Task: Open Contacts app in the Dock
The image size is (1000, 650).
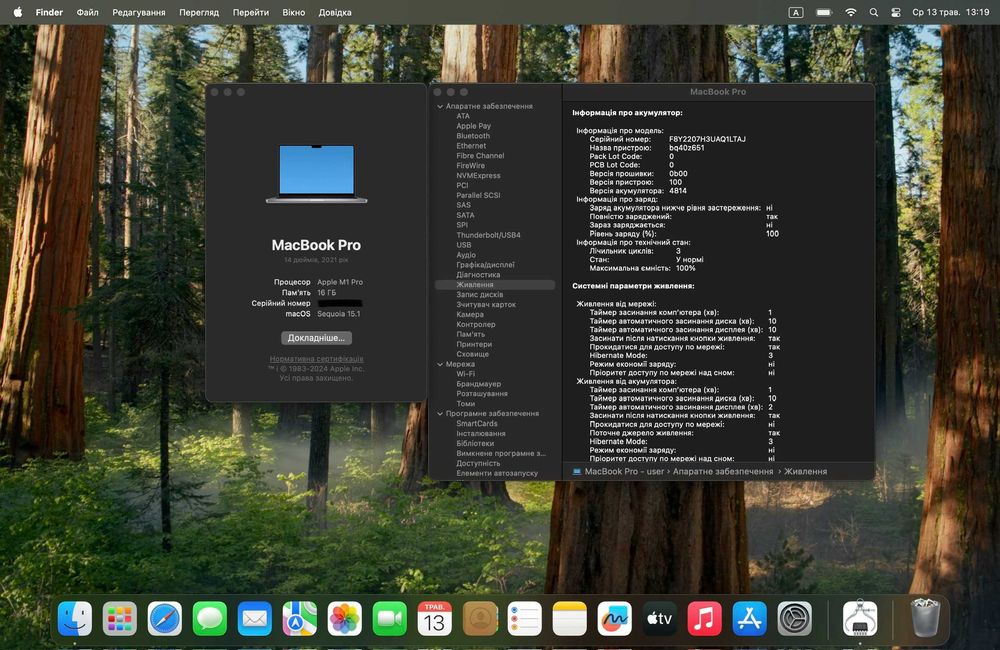Action: click(480, 618)
